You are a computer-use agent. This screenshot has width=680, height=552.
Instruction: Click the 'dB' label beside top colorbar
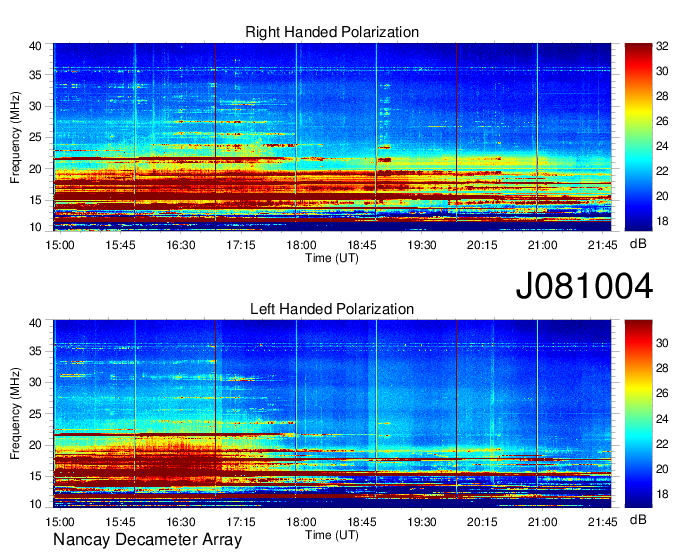point(638,244)
